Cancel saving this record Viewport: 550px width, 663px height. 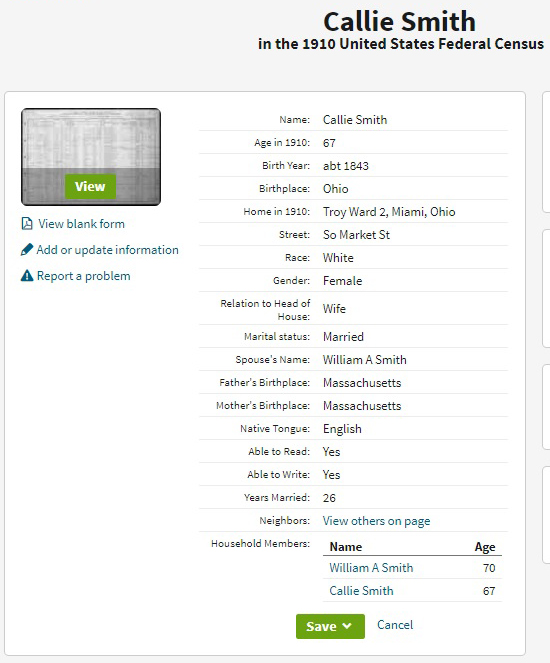(395, 625)
